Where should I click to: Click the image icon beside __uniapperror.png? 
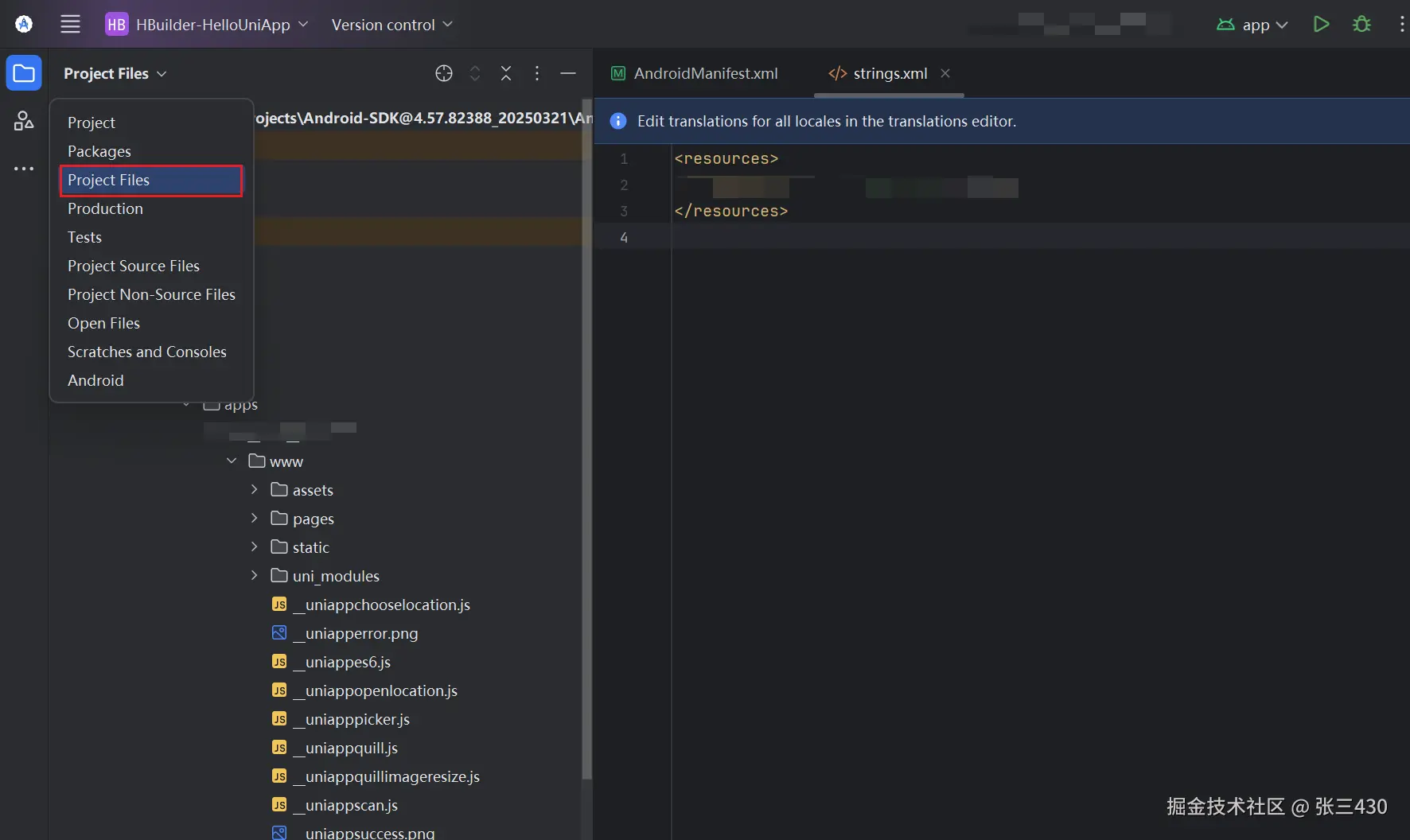(x=279, y=633)
